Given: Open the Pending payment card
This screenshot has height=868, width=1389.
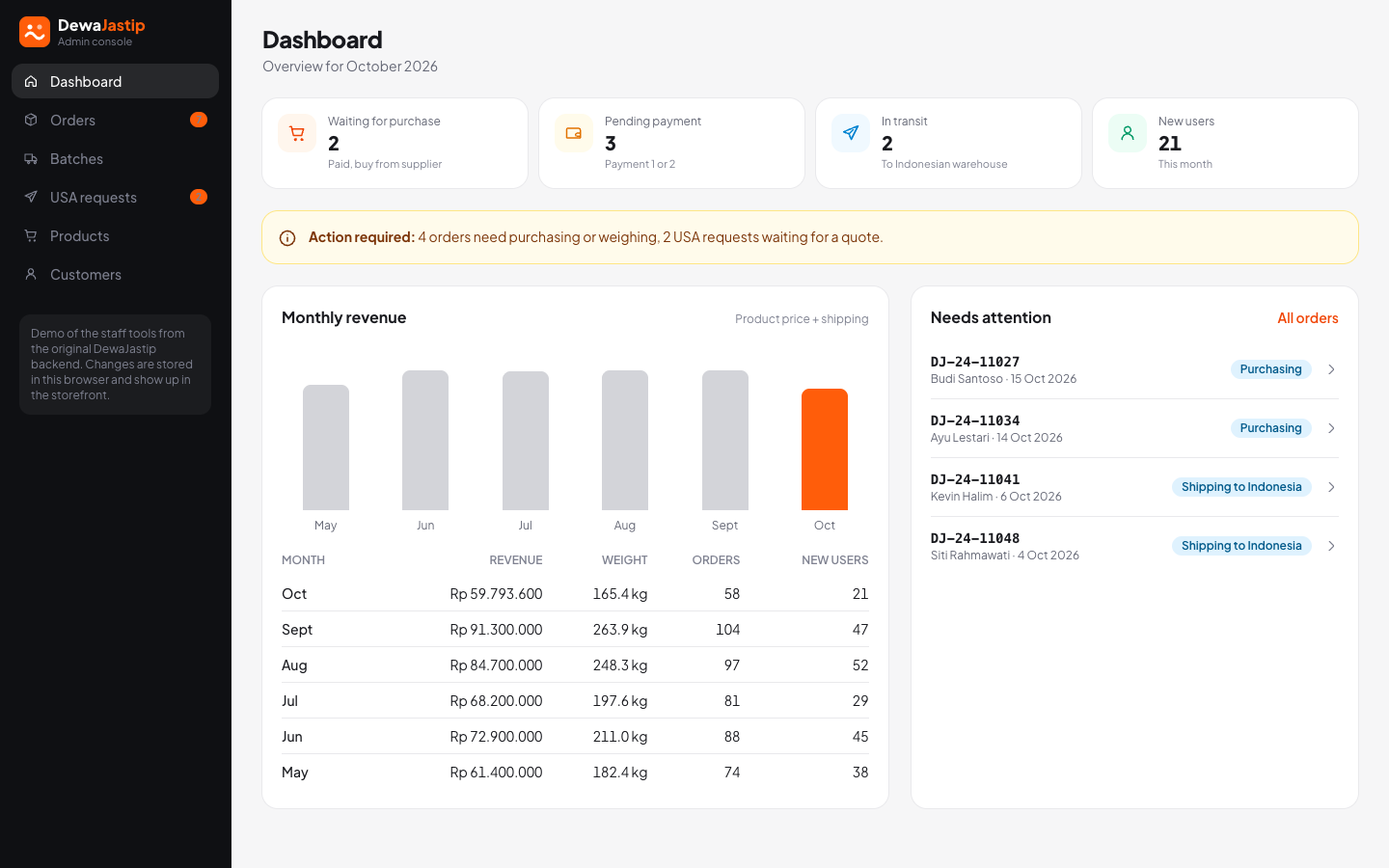Looking at the screenshot, I should [x=671, y=143].
